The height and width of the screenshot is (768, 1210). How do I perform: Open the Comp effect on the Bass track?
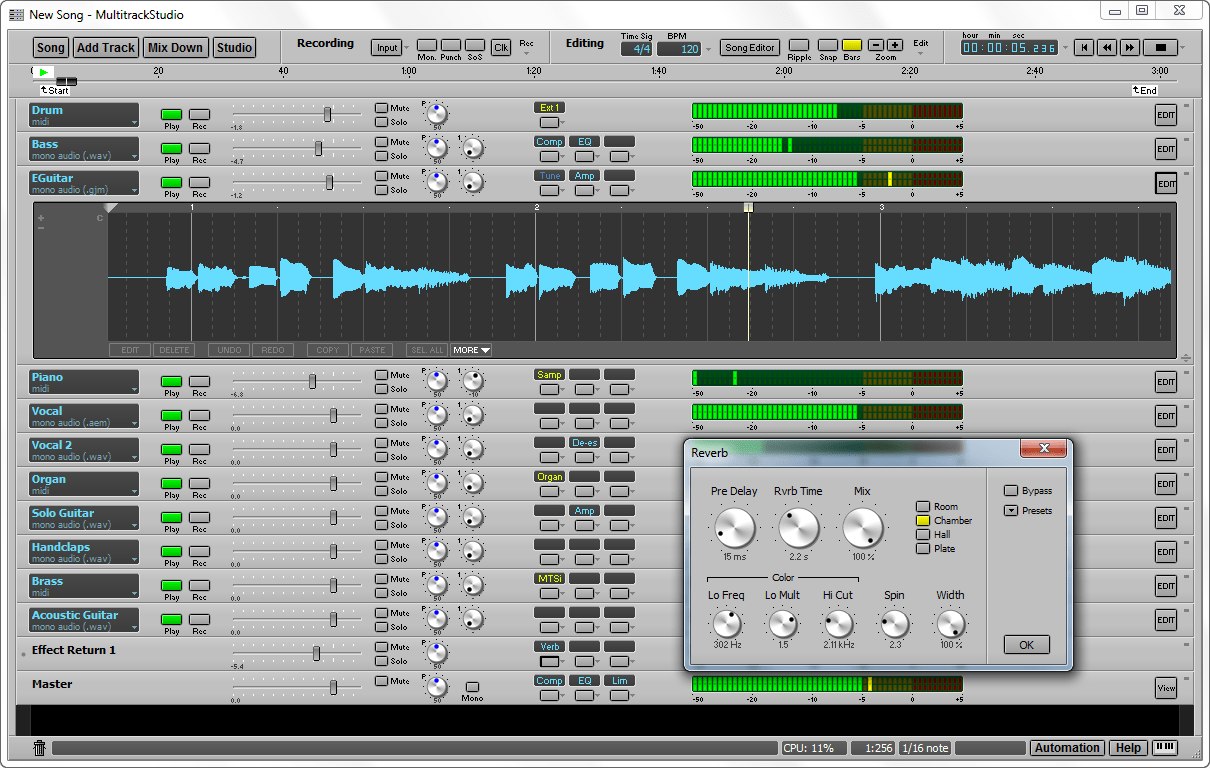pos(549,141)
